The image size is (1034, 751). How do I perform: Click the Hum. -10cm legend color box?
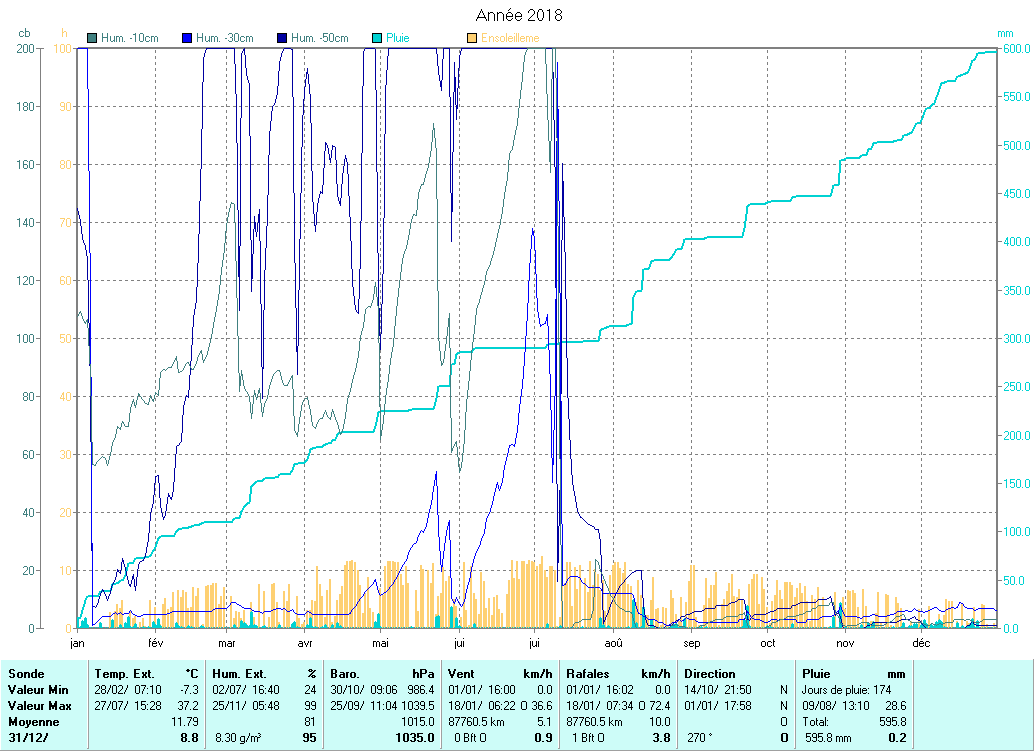click(x=93, y=39)
